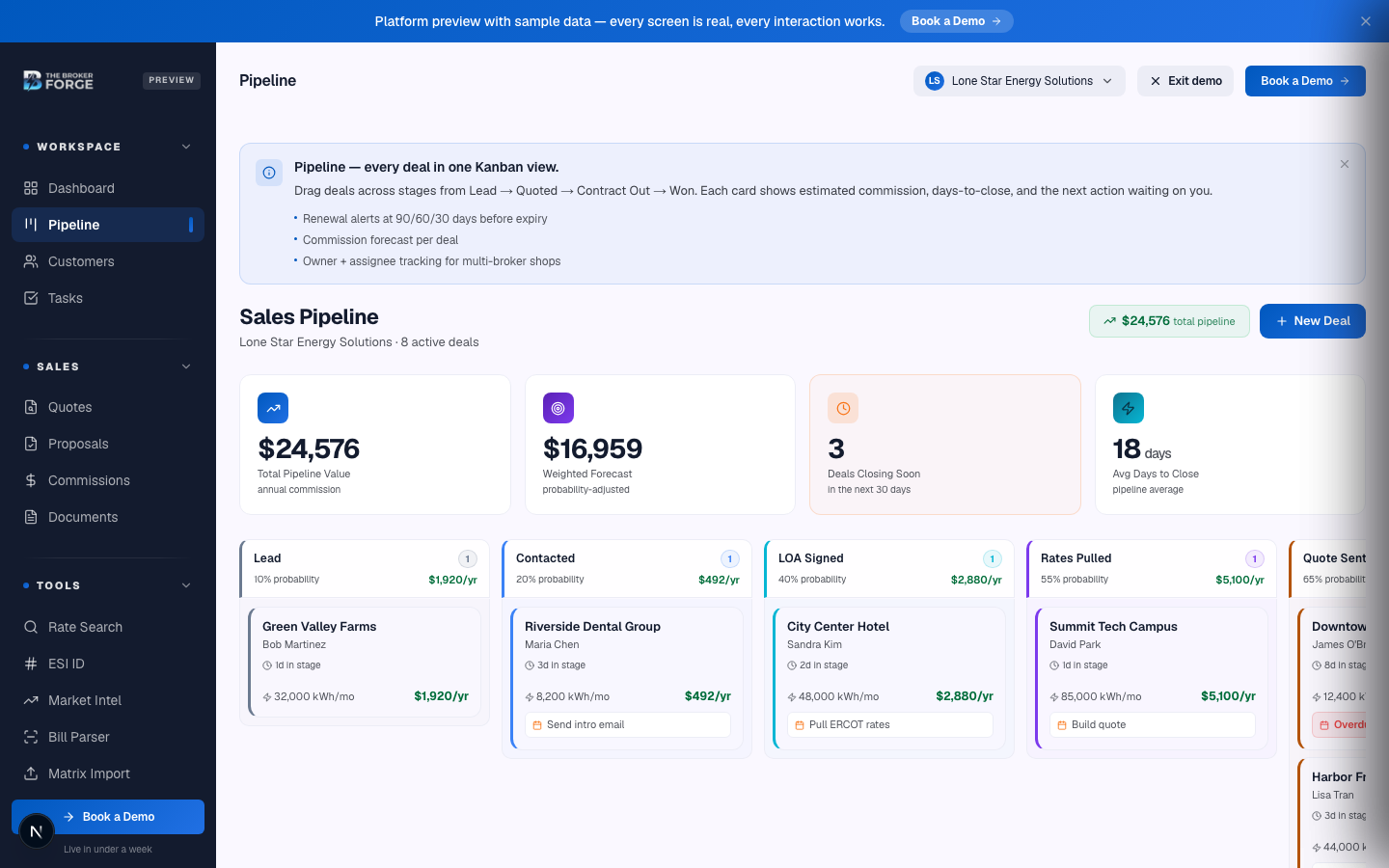Image resolution: width=1389 pixels, height=868 pixels.
Task: Collapse the TOOLS sidebar section
Action: 186,585
